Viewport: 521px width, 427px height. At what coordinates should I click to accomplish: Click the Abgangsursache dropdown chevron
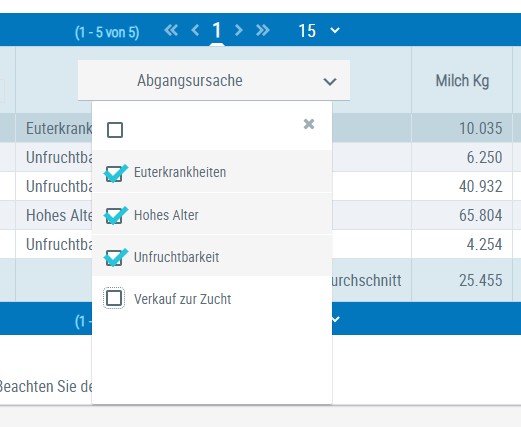(330, 81)
